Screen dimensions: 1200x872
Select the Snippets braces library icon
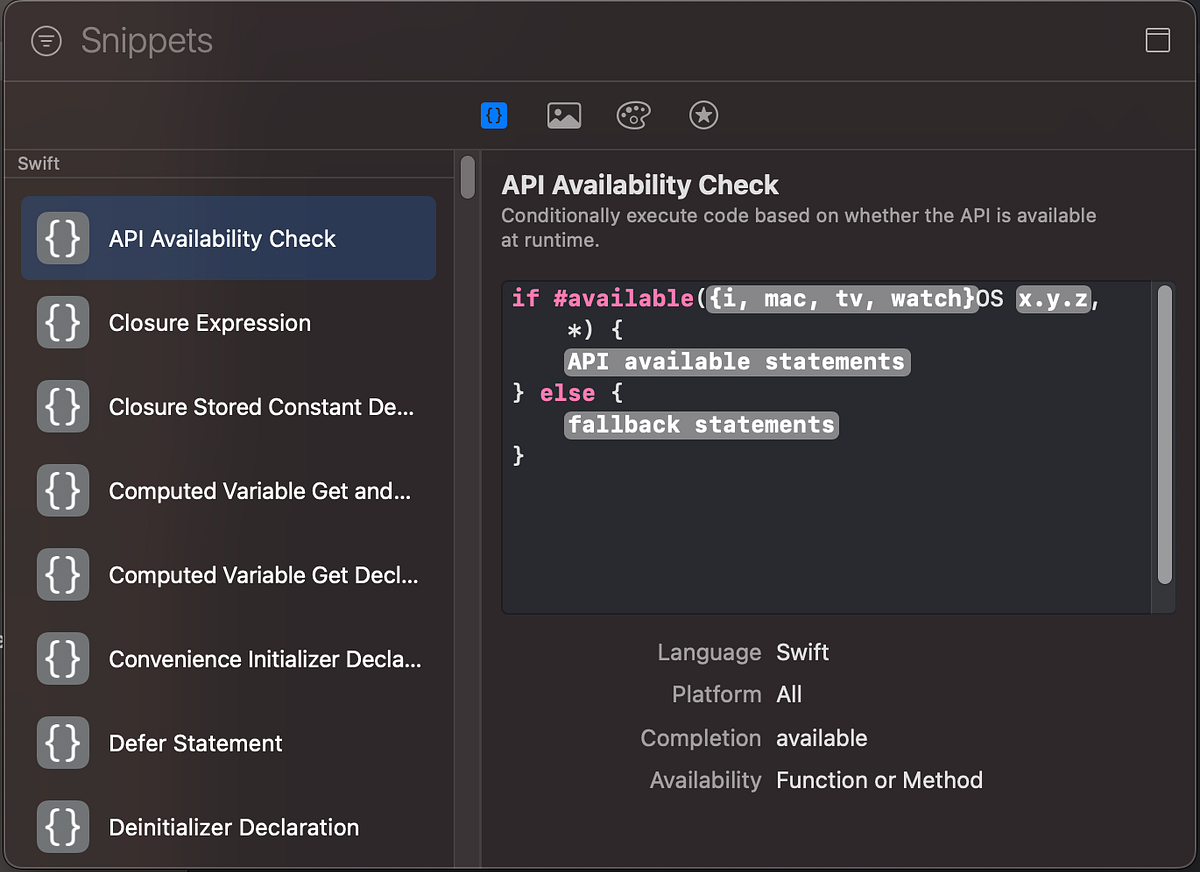(x=494, y=115)
